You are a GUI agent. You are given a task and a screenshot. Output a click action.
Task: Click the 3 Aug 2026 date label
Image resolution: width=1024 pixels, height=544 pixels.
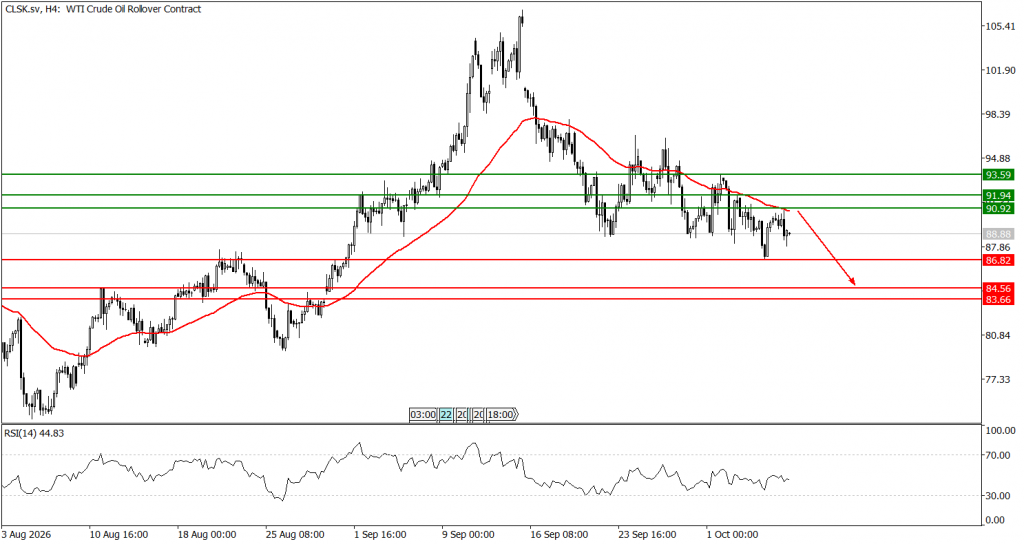[x=26, y=534]
